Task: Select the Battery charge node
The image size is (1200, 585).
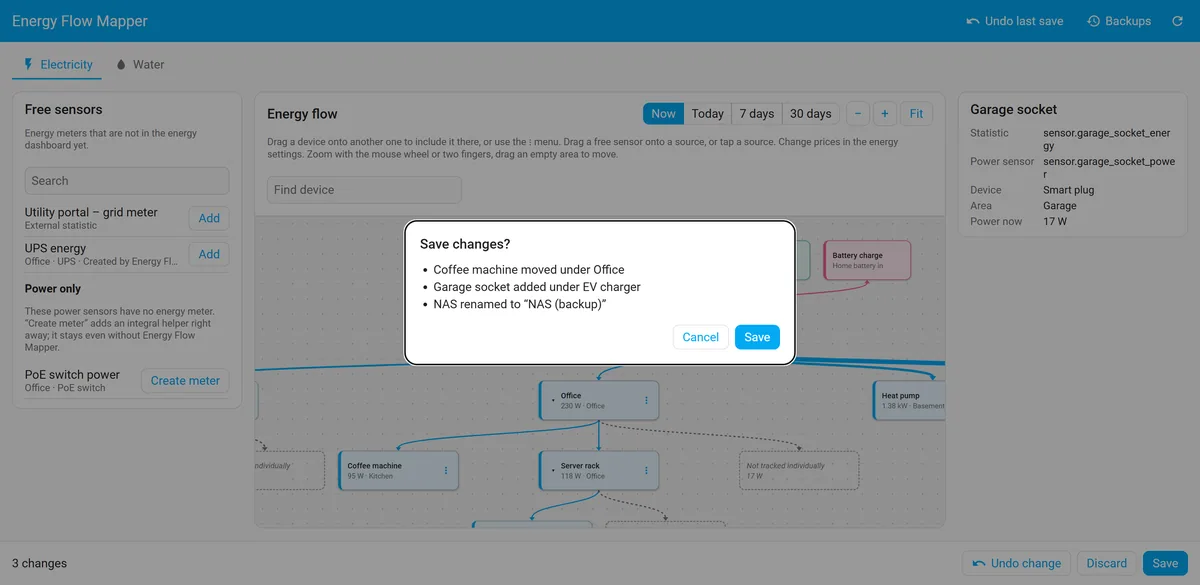Action: click(867, 260)
